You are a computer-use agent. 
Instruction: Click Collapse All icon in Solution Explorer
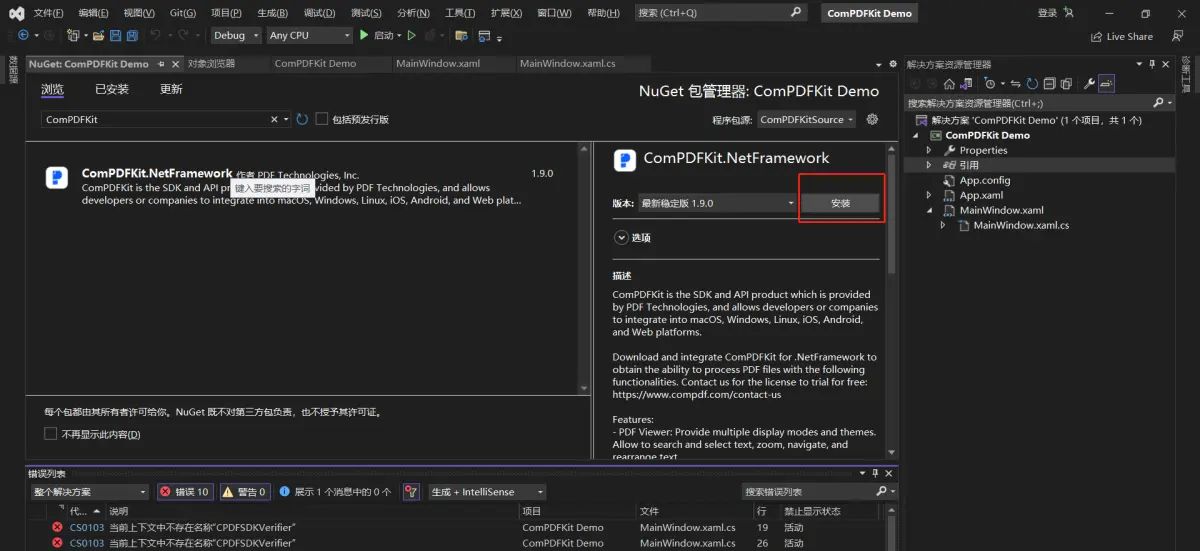click(1049, 84)
